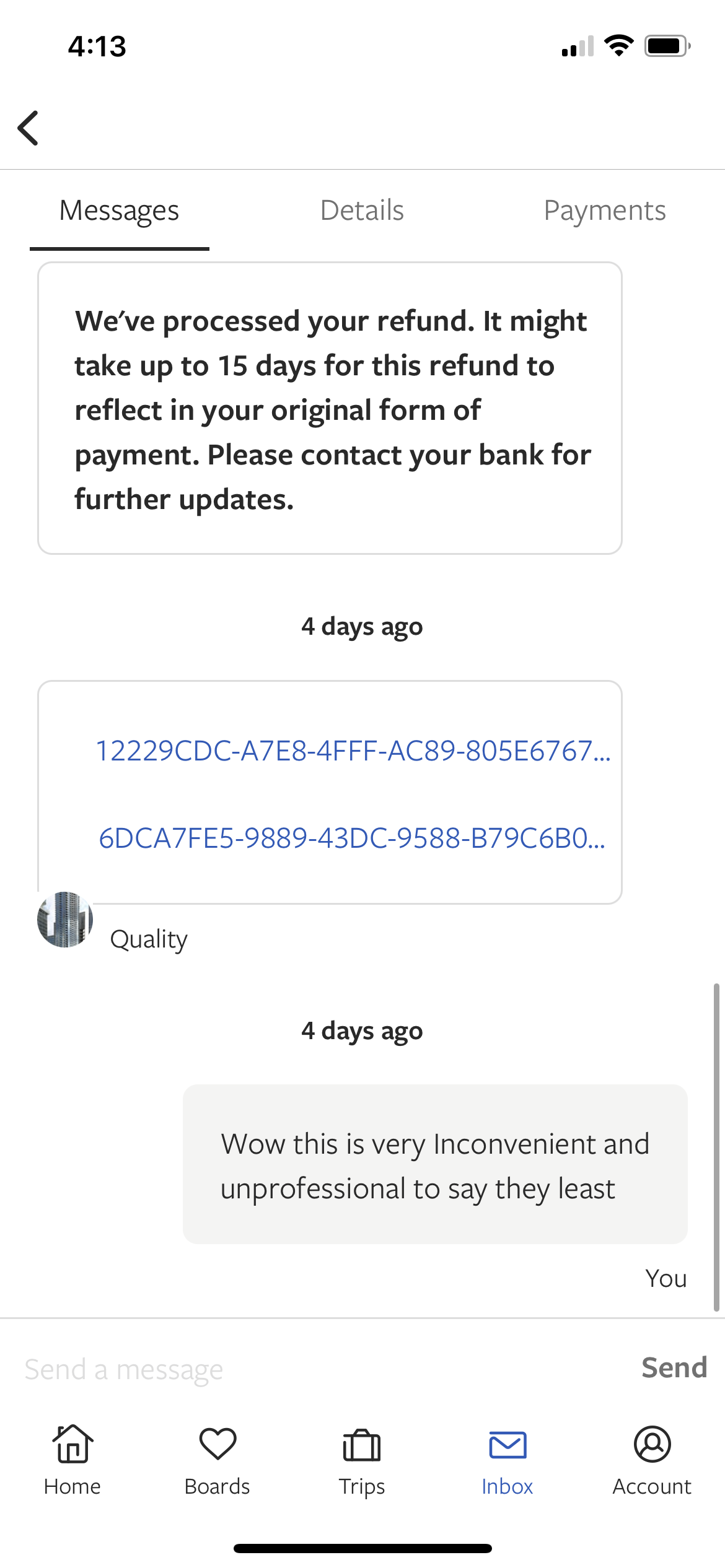Screen dimensions: 725x1568
Task: Click the conversation scrollbar
Action: point(716,1147)
